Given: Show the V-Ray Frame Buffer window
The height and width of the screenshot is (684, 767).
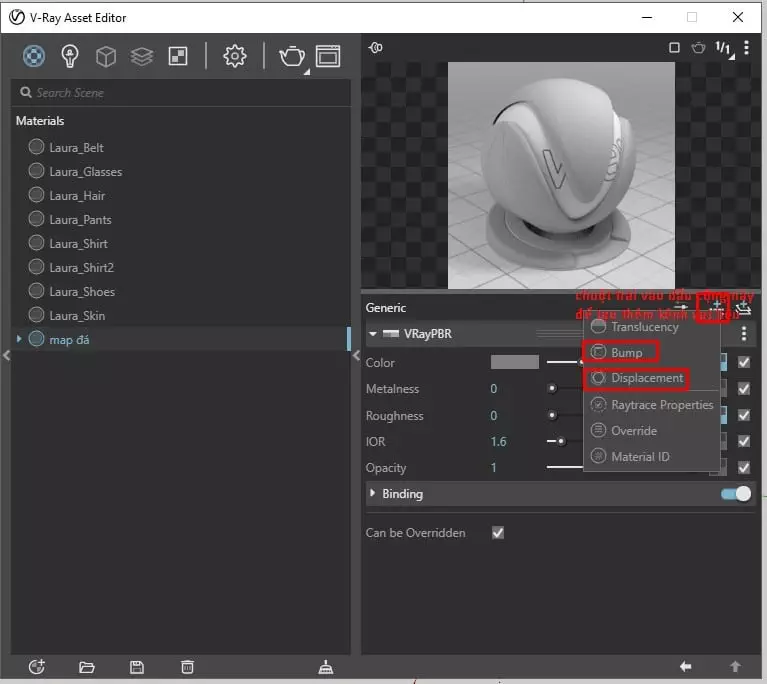Looking at the screenshot, I should (328, 56).
